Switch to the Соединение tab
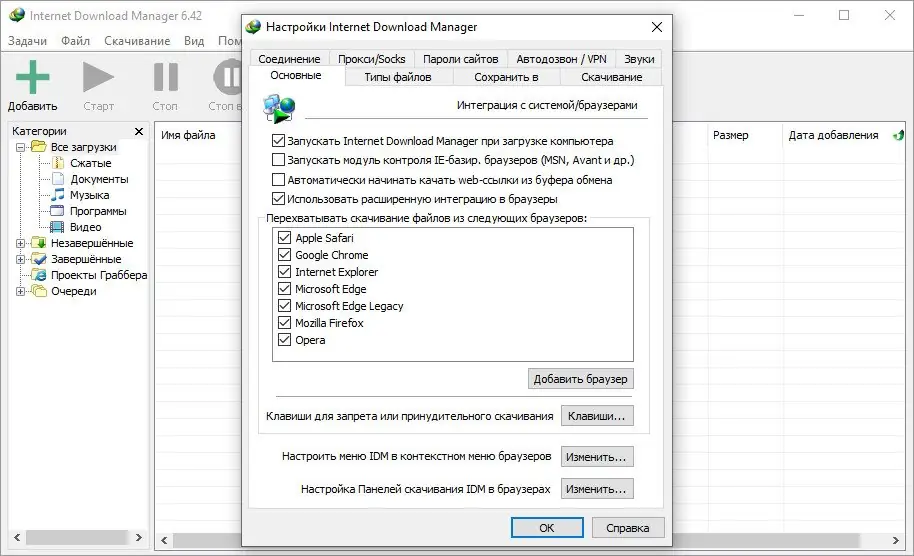Screen dimensions: 914x556 tap(289, 59)
